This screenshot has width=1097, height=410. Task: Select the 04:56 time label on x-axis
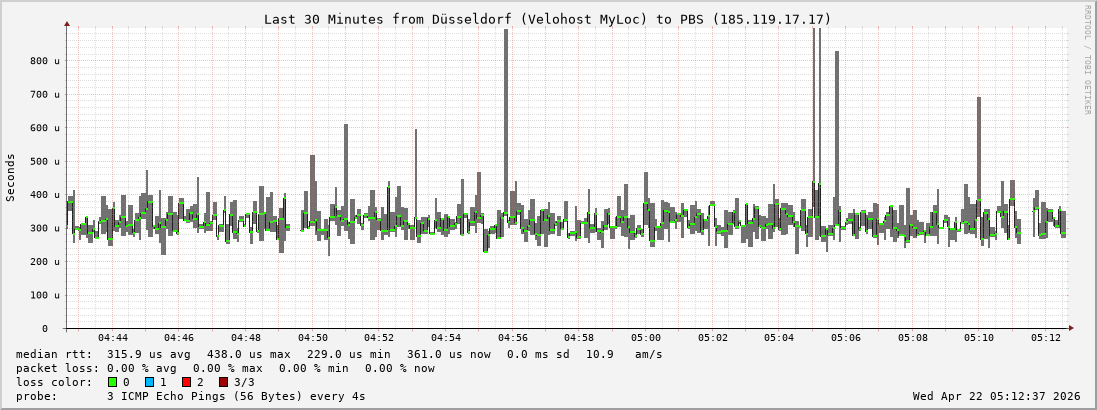[513, 339]
